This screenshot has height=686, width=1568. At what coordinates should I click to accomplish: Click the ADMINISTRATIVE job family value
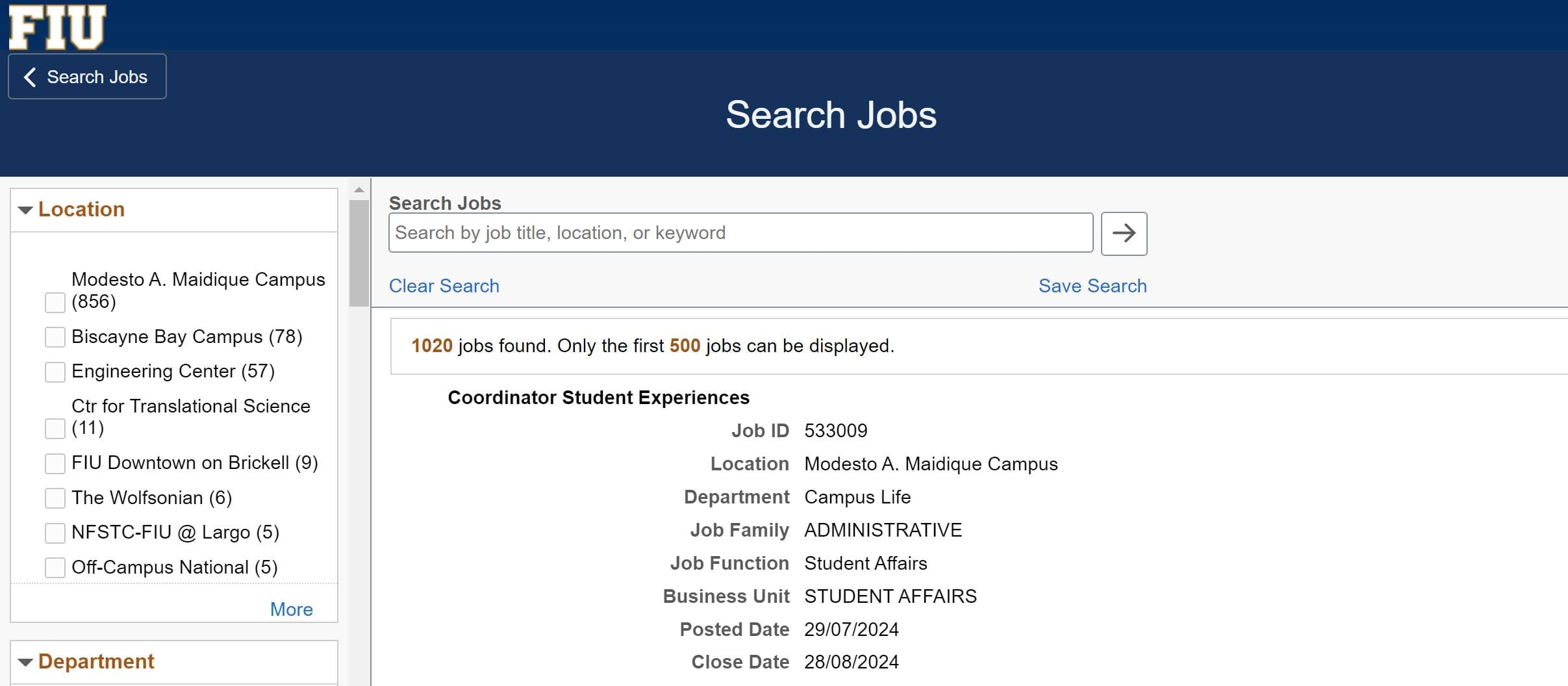click(x=883, y=530)
